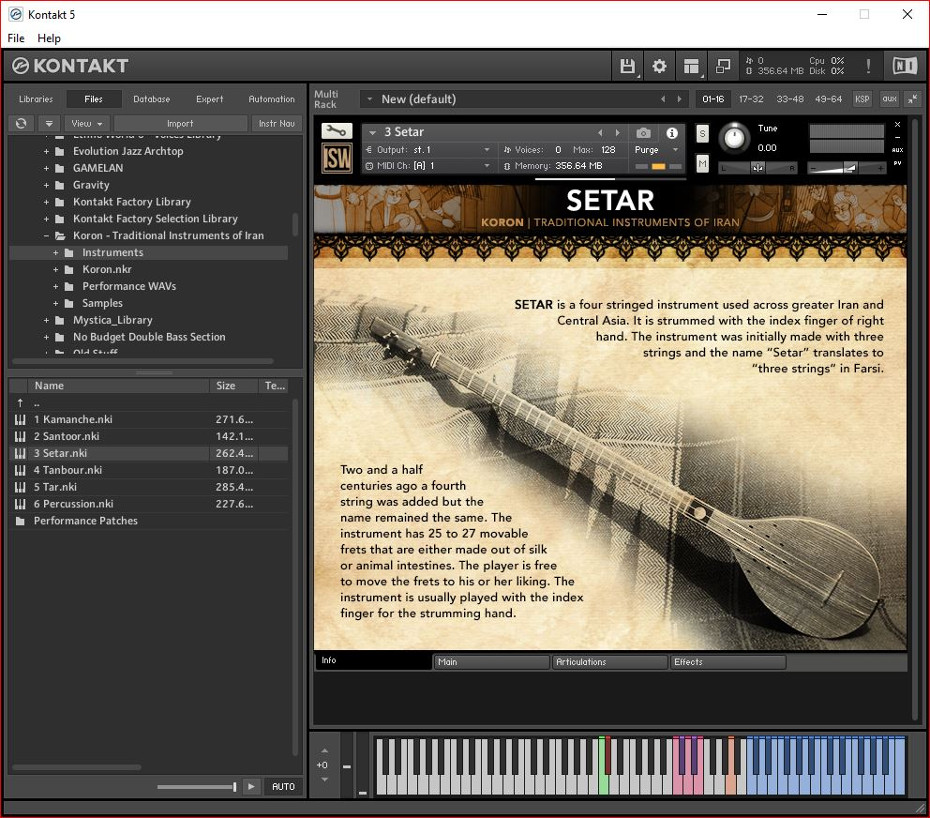Solo the Setar instrument with S button

click(x=702, y=133)
